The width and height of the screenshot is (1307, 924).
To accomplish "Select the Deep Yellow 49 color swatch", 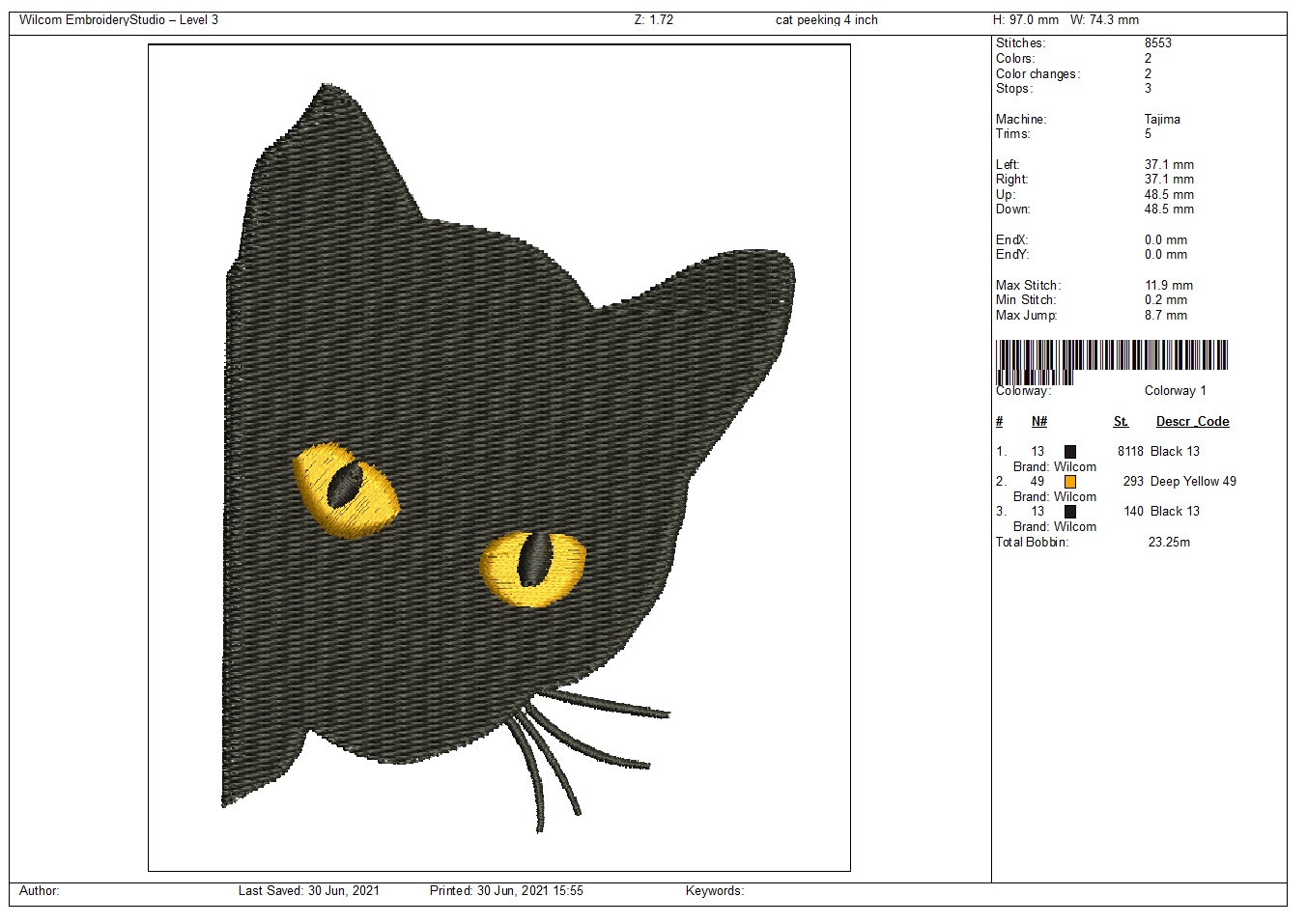I will 1069,482.
